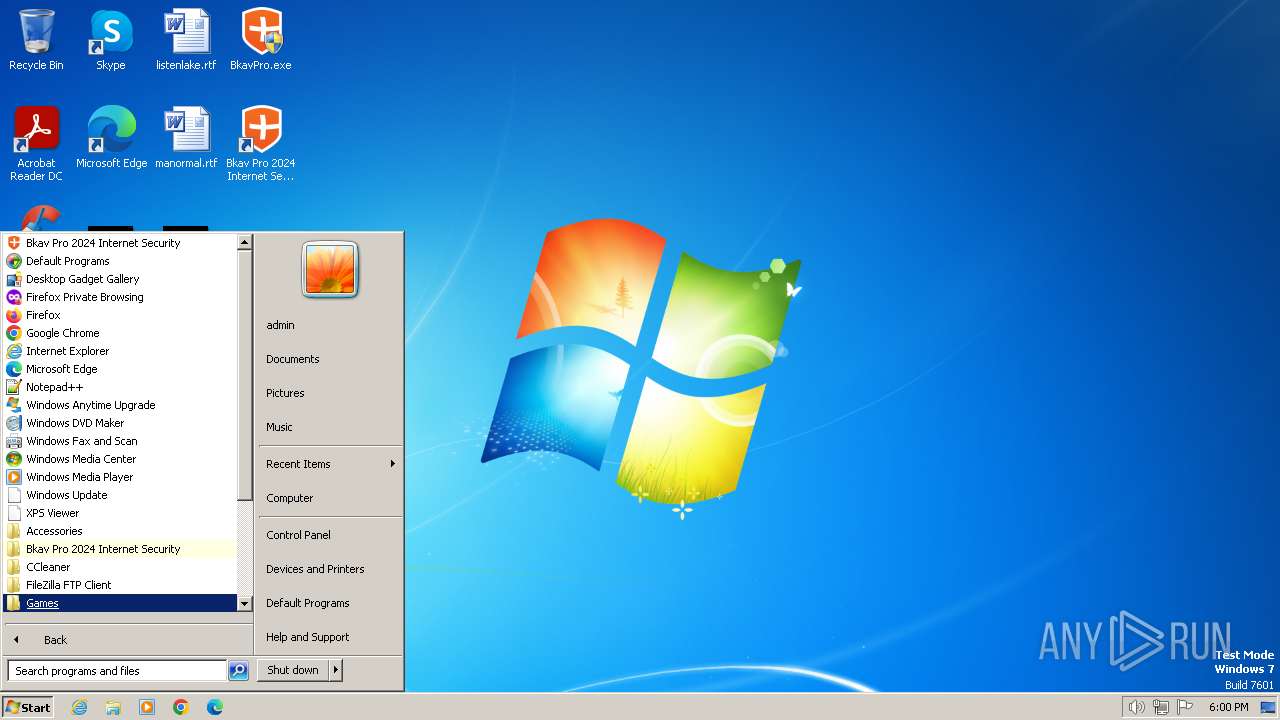This screenshot has height=720, width=1280.
Task: Open Bkav Pro 2024 Internet Security desktop shortcut
Action: (261, 143)
